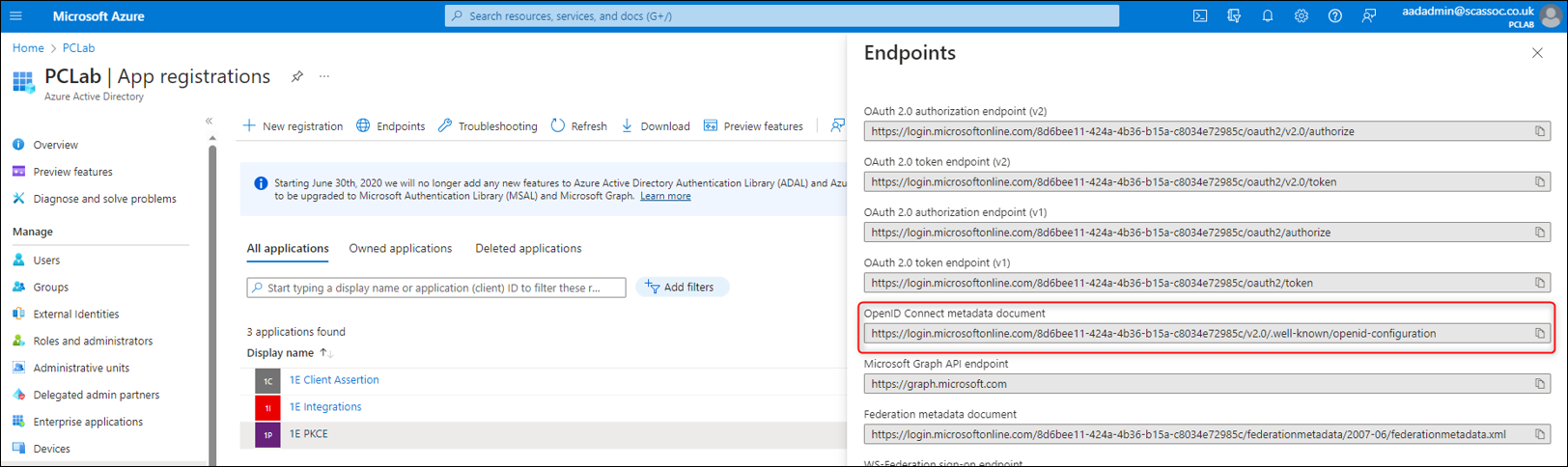This screenshot has width=1568, height=467.
Task: Switch to the Owned applications tab
Action: (400, 249)
